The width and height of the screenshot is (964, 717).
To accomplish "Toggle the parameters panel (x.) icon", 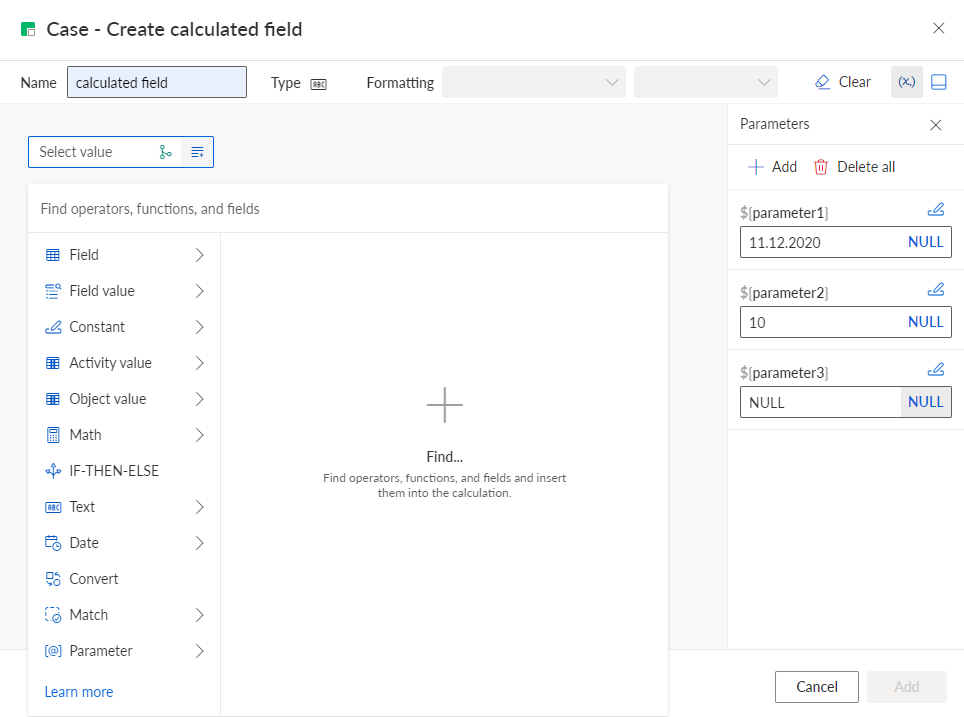I will 907,82.
